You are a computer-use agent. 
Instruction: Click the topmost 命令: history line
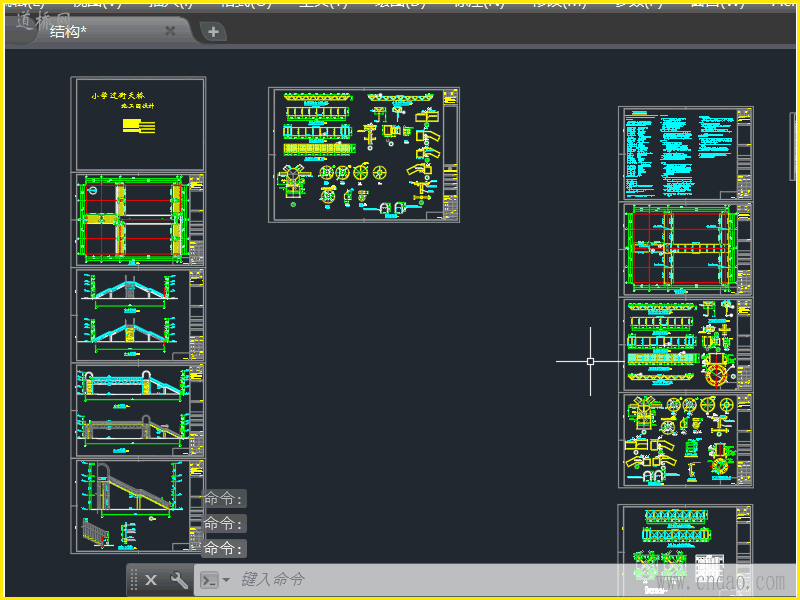(x=224, y=499)
